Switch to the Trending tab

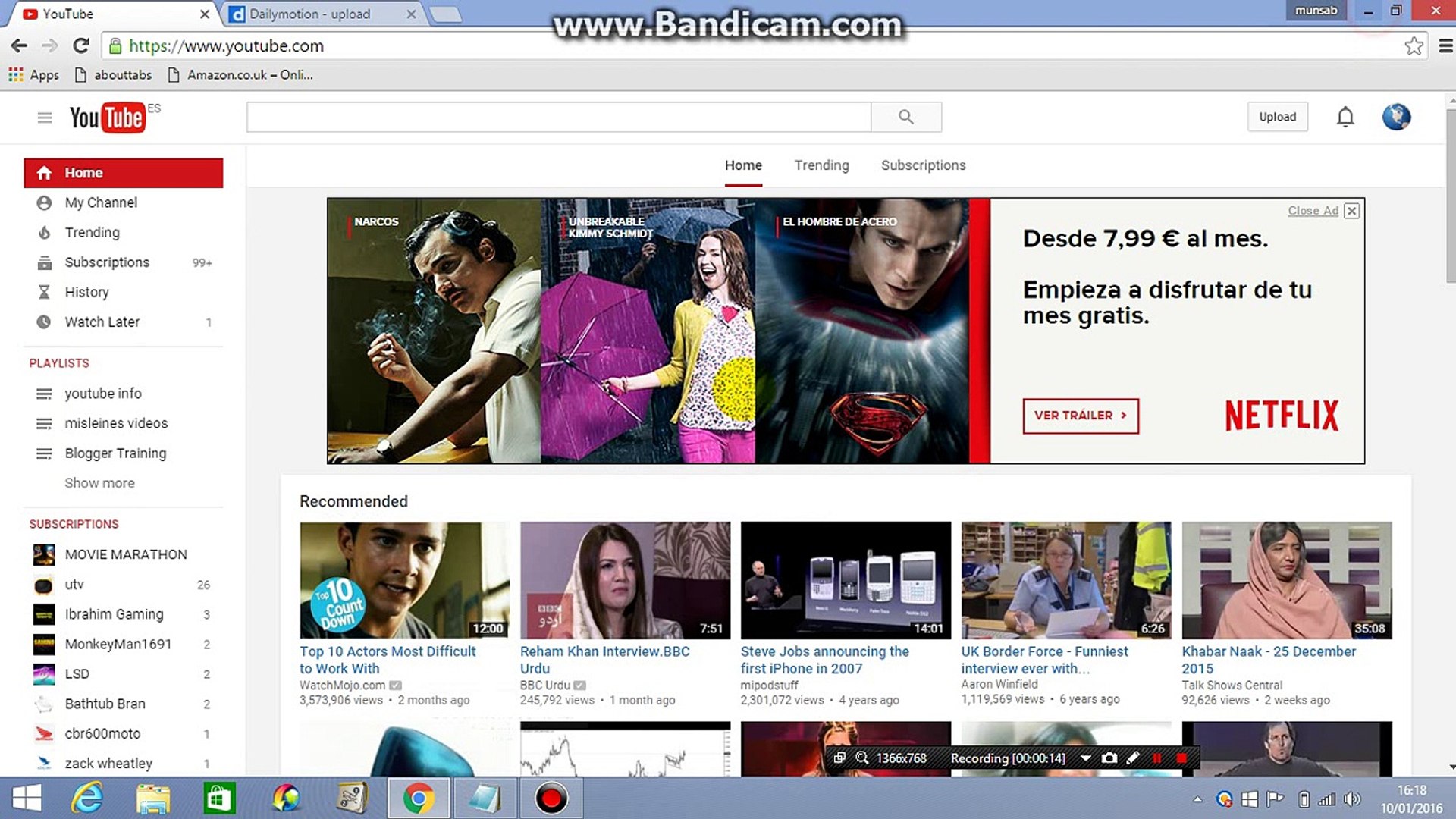point(821,165)
